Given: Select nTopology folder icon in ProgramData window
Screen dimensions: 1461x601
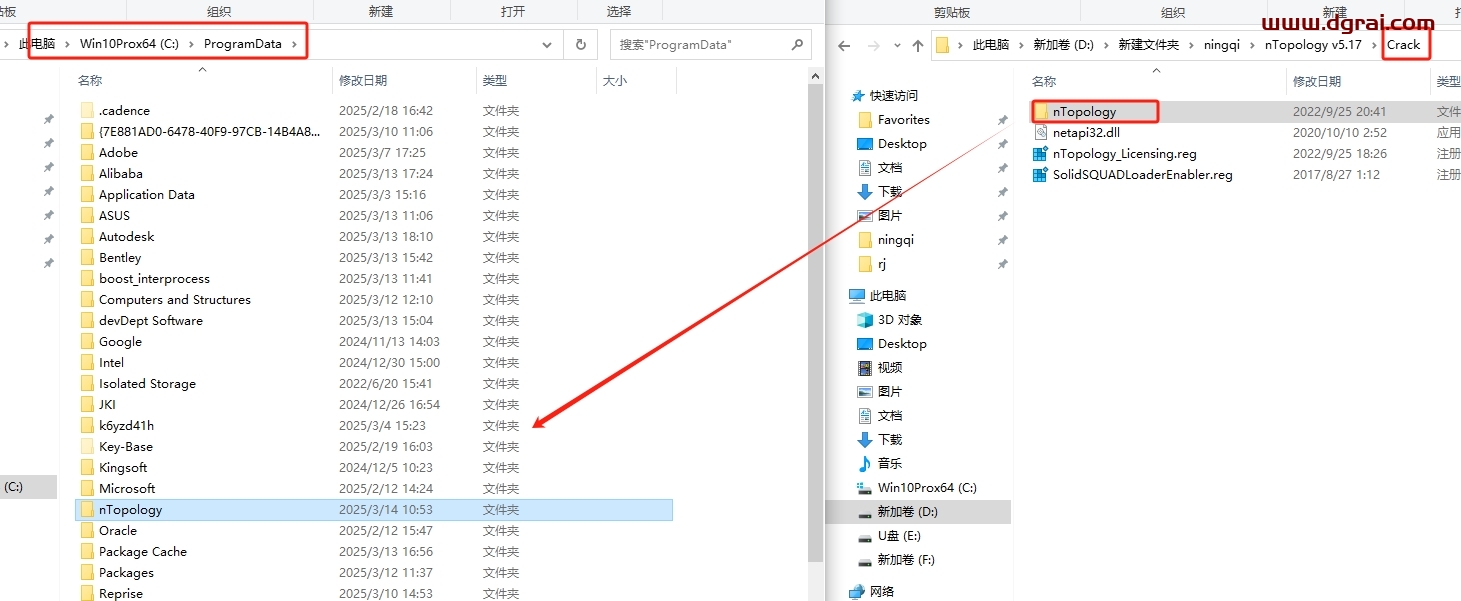Looking at the screenshot, I should (x=87, y=510).
